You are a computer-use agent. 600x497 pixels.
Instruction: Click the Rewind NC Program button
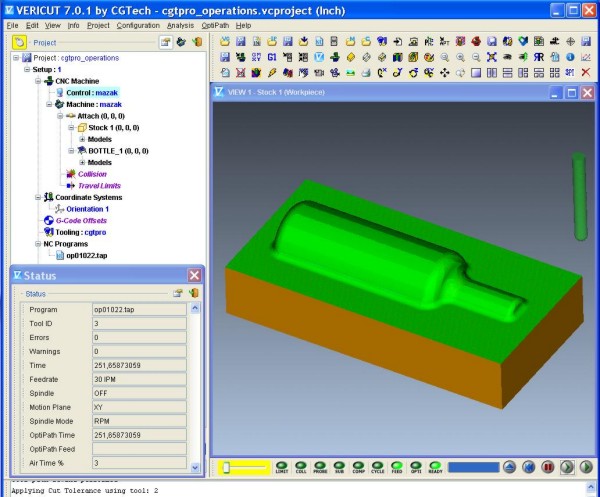(x=528, y=467)
